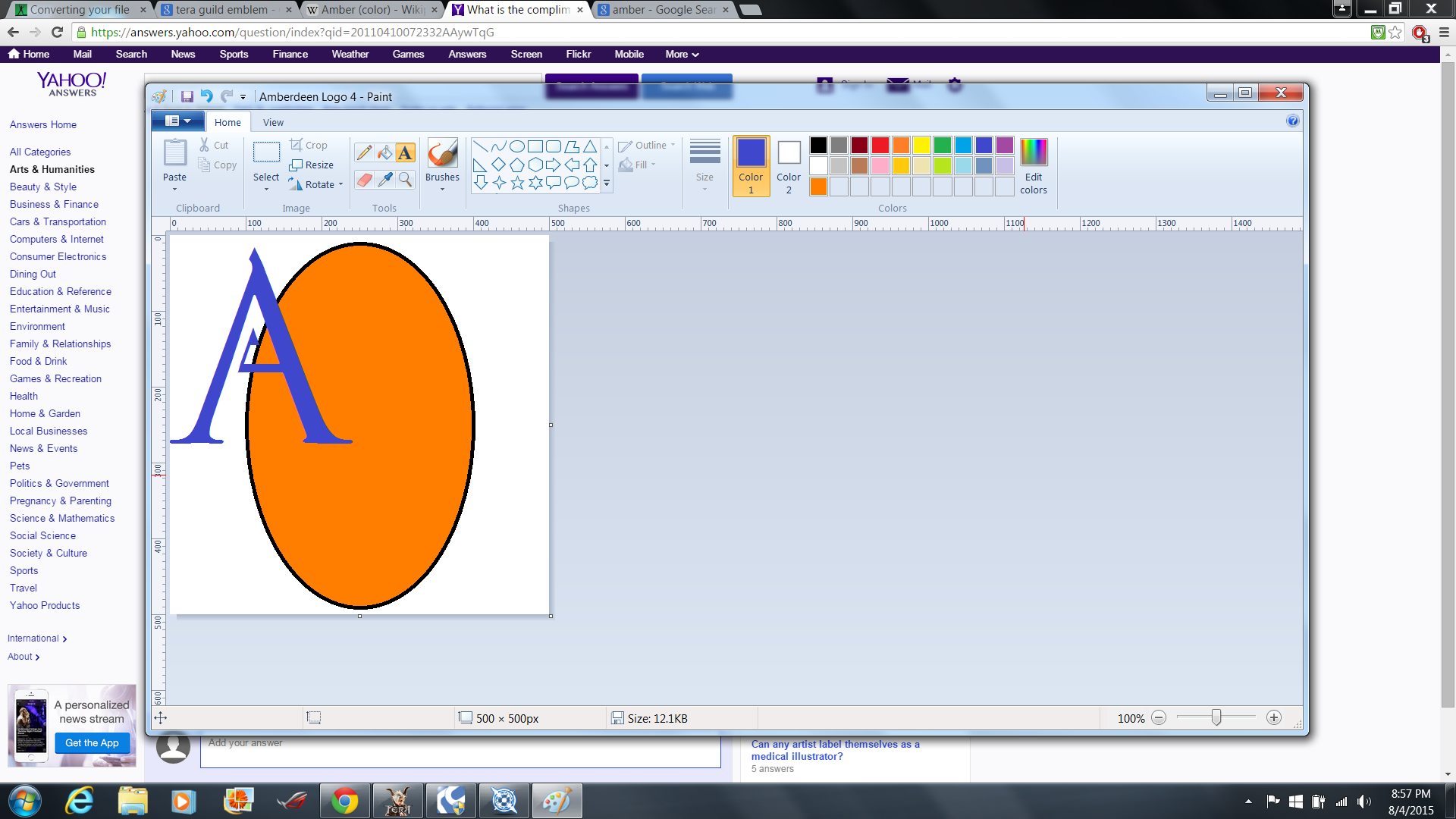
Task: Open the Paint file menu button
Action: (x=177, y=121)
